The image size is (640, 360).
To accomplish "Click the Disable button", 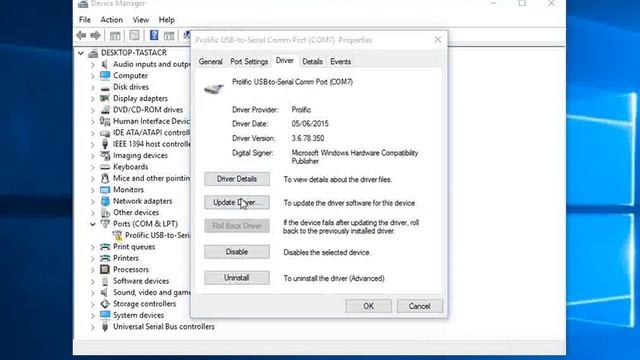I will 237,252.
